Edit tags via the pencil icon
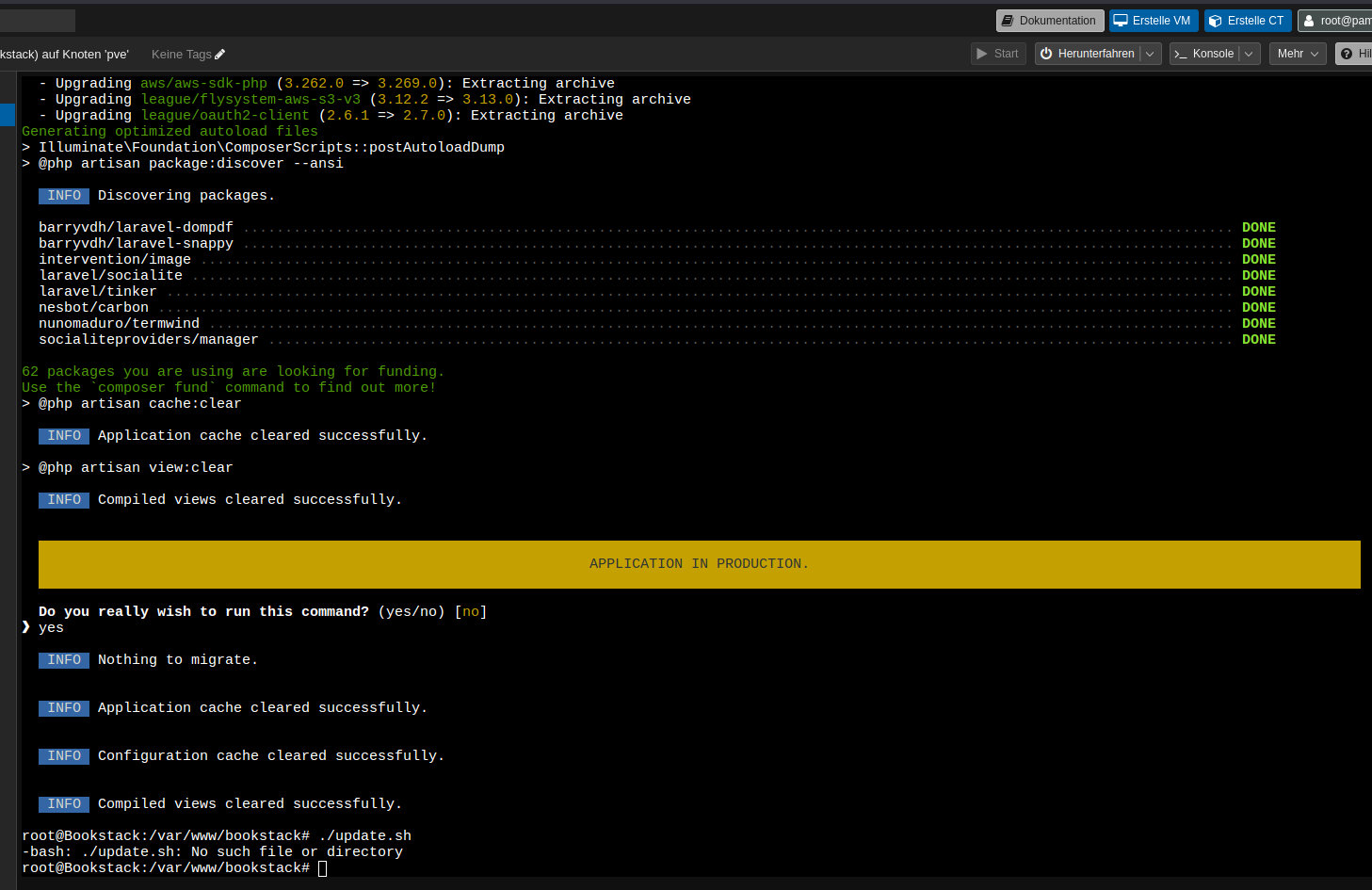This screenshot has width=1372, height=890. pos(220,55)
